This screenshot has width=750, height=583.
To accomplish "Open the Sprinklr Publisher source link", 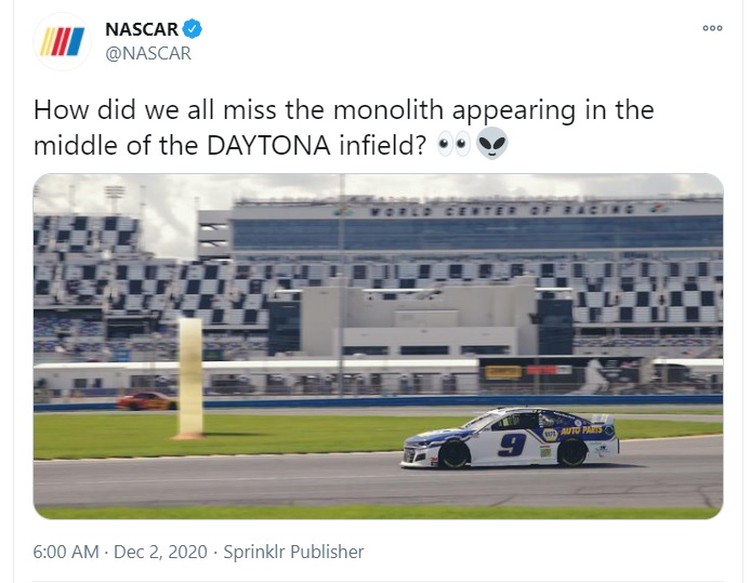I will [294, 551].
